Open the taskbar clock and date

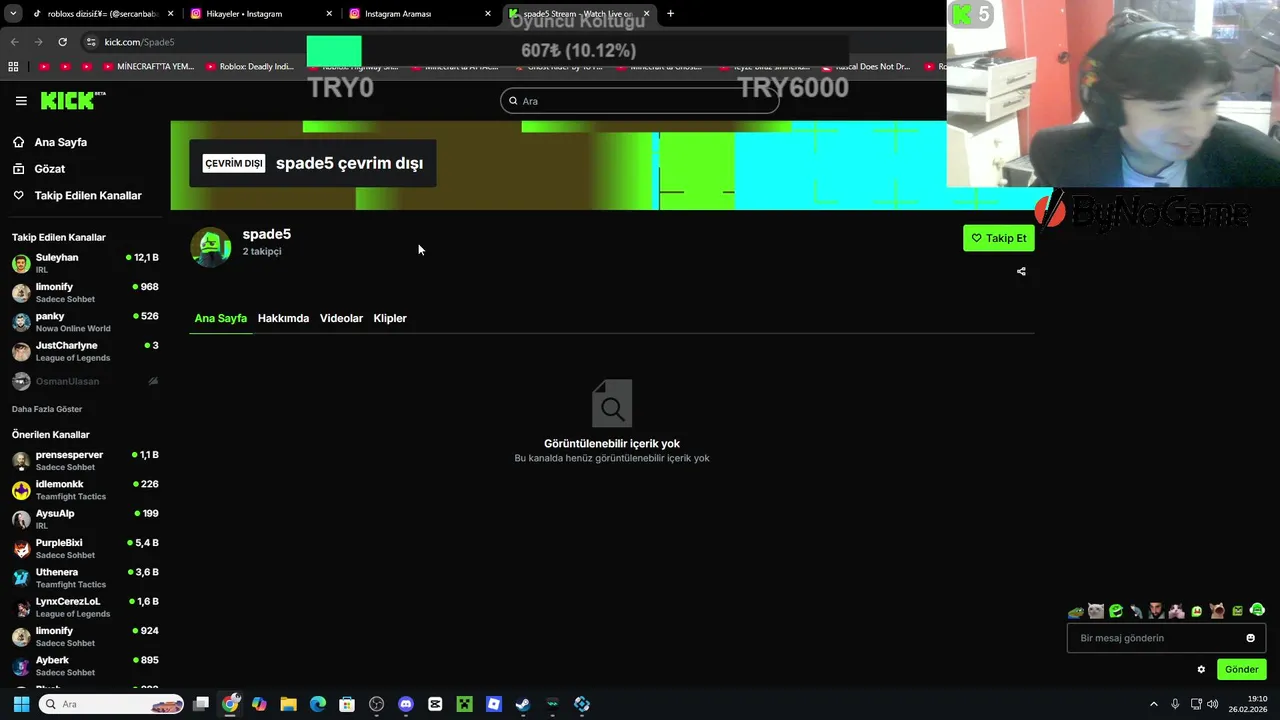1249,704
